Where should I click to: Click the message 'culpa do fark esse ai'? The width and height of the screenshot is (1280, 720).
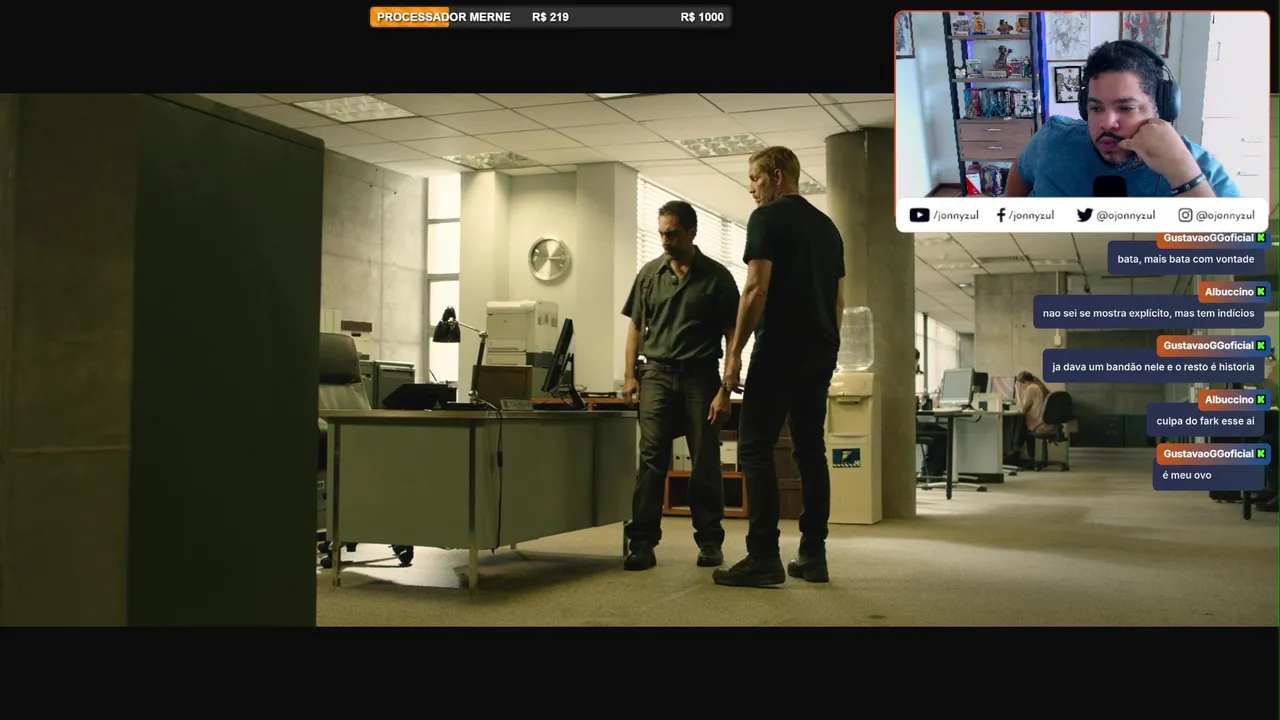tap(1205, 421)
